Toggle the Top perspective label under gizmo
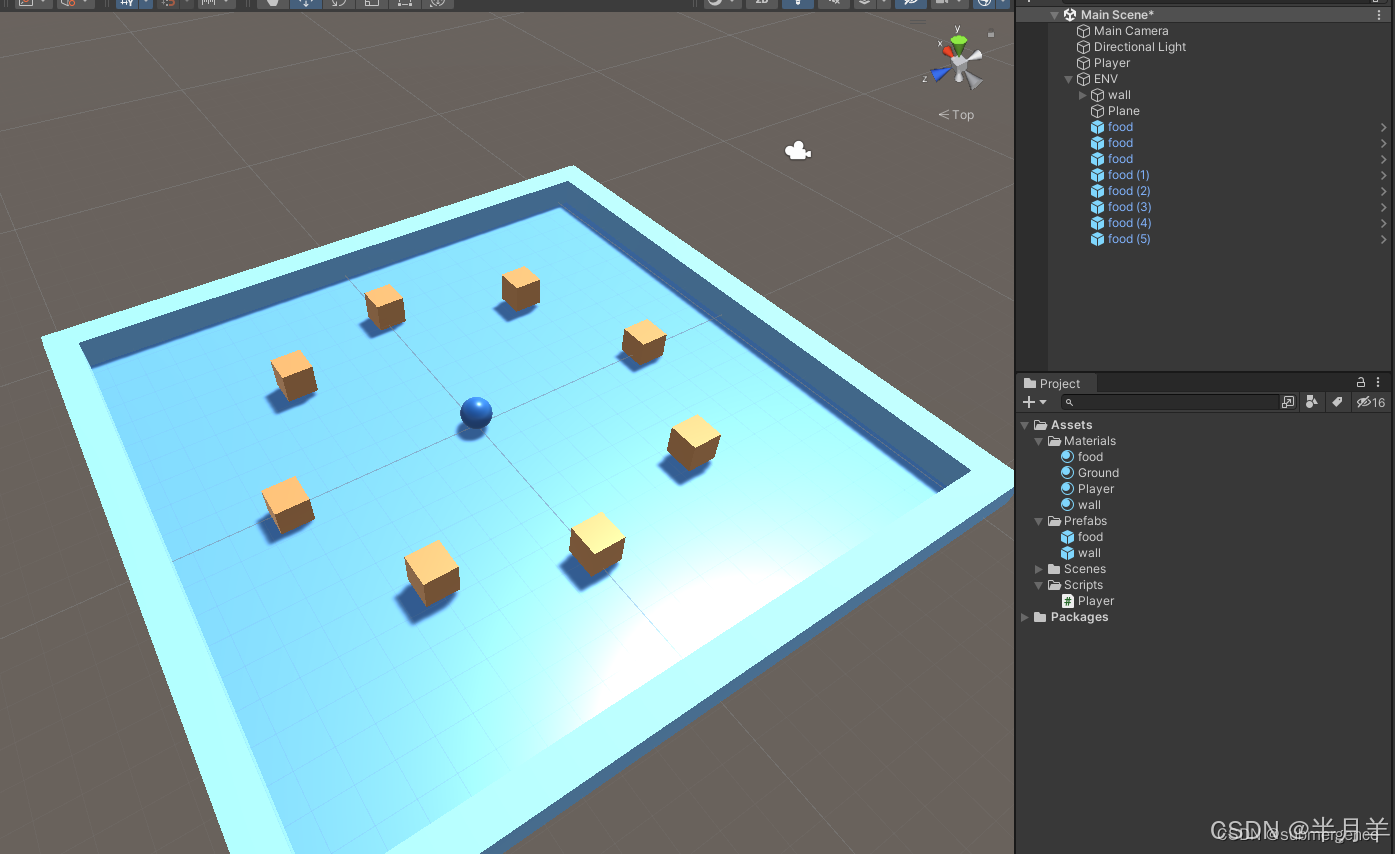This screenshot has height=854, width=1395. point(956,115)
